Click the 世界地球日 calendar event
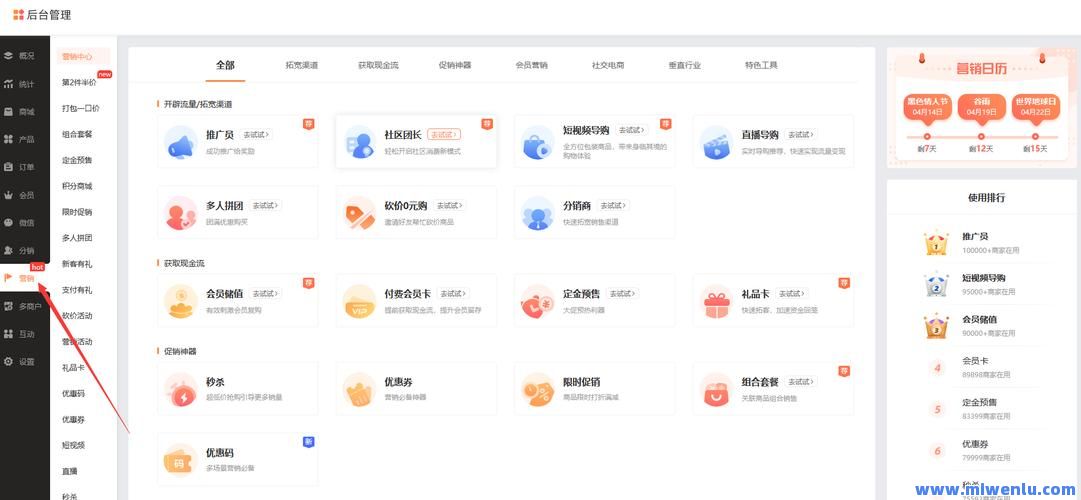The image size is (1081, 500). 1035,106
